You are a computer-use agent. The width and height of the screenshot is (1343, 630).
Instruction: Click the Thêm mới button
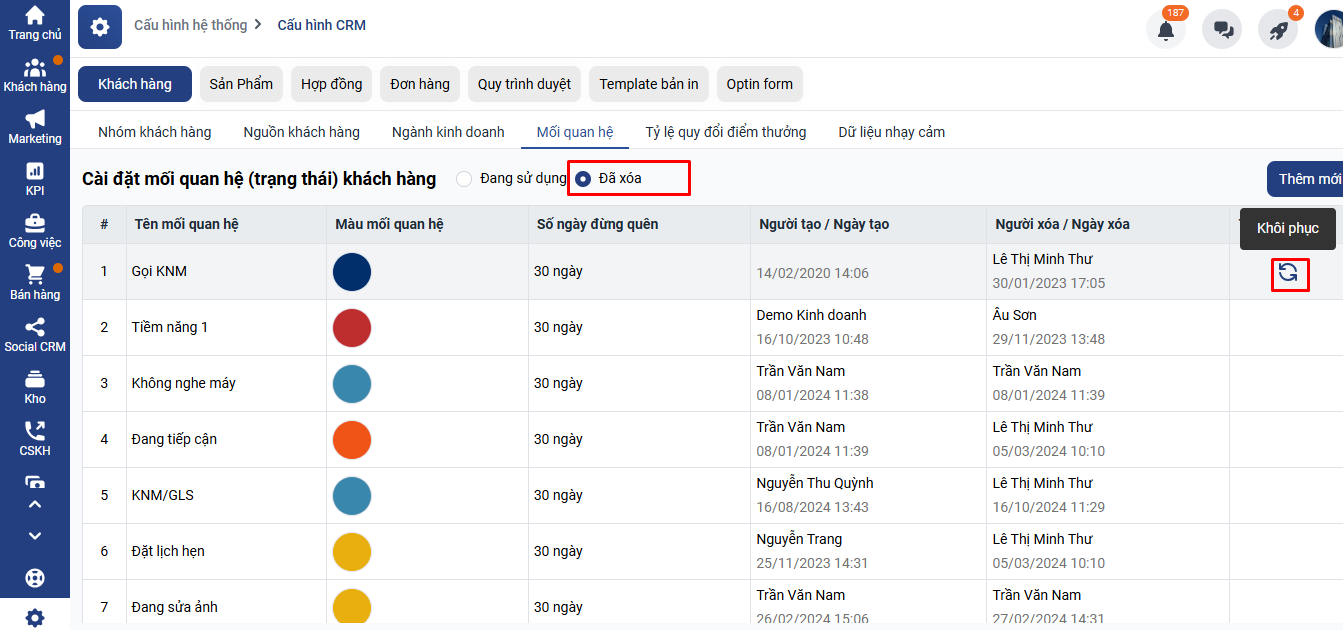pyautogui.click(x=1308, y=179)
